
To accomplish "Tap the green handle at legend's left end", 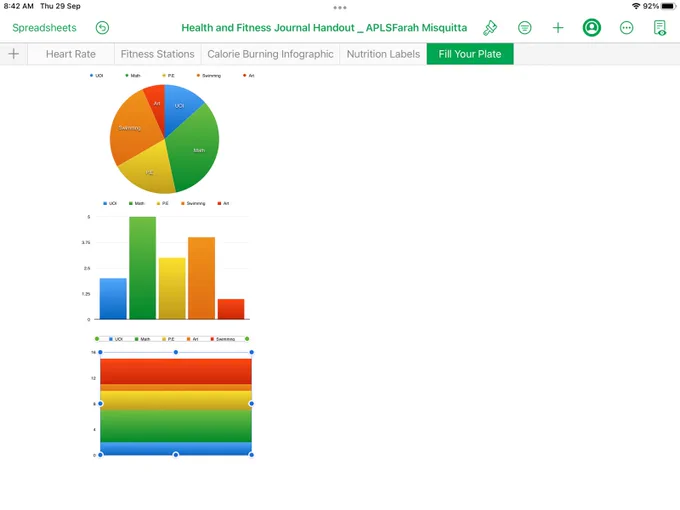I will click(x=97, y=339).
